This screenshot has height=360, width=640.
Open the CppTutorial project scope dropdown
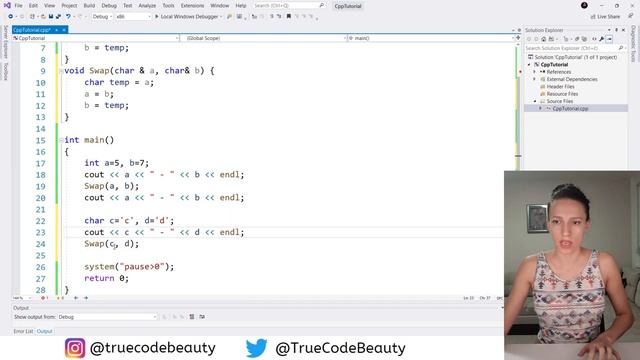tap(96, 38)
